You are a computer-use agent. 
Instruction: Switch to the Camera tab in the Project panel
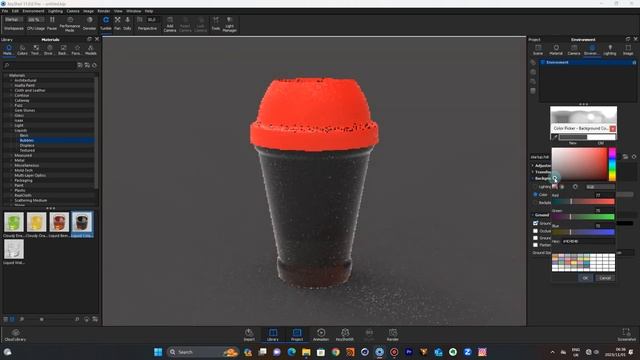point(573,50)
